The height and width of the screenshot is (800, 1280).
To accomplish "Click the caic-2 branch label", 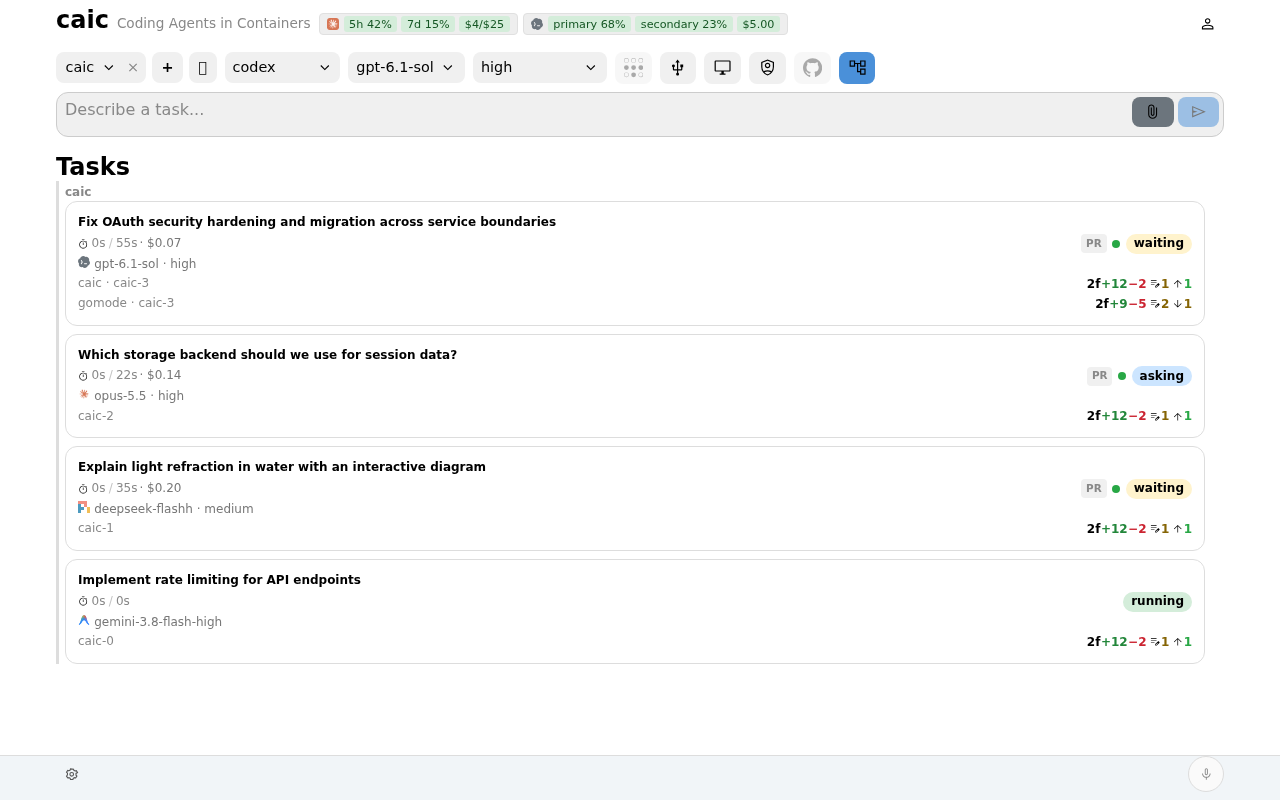I will pos(96,416).
